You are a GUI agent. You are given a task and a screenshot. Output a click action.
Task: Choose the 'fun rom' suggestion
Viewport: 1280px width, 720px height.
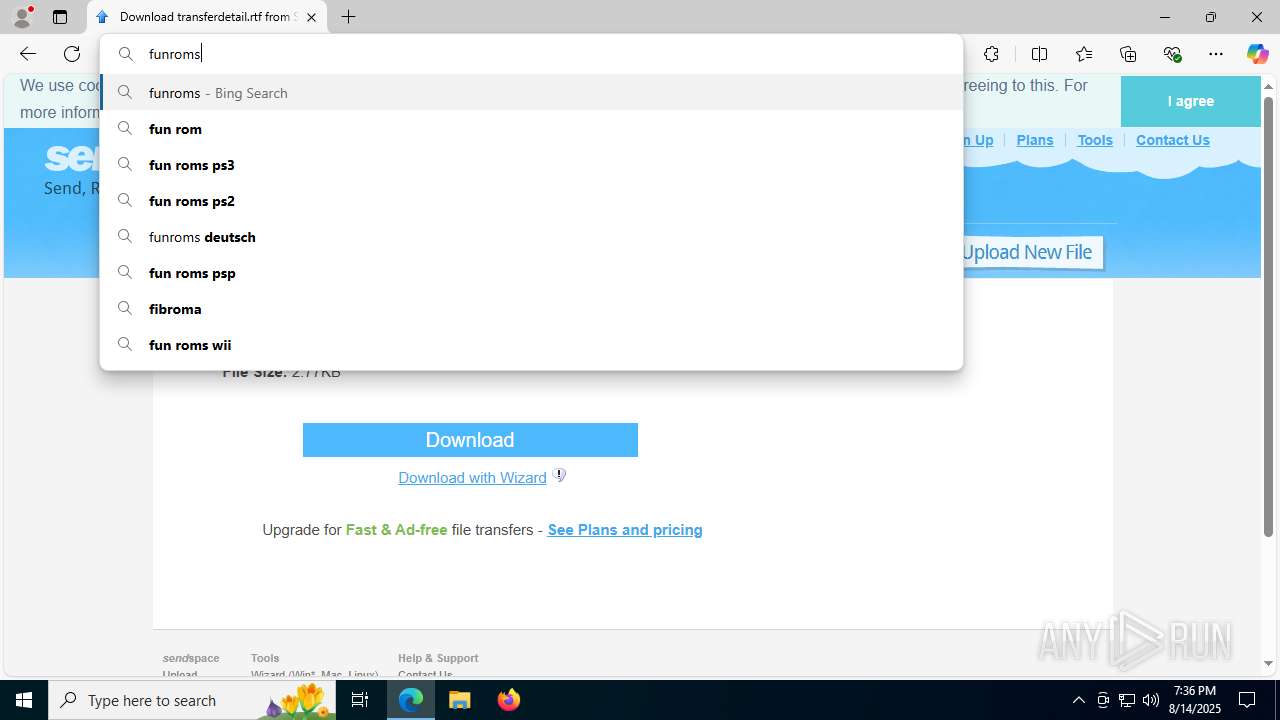[531, 129]
